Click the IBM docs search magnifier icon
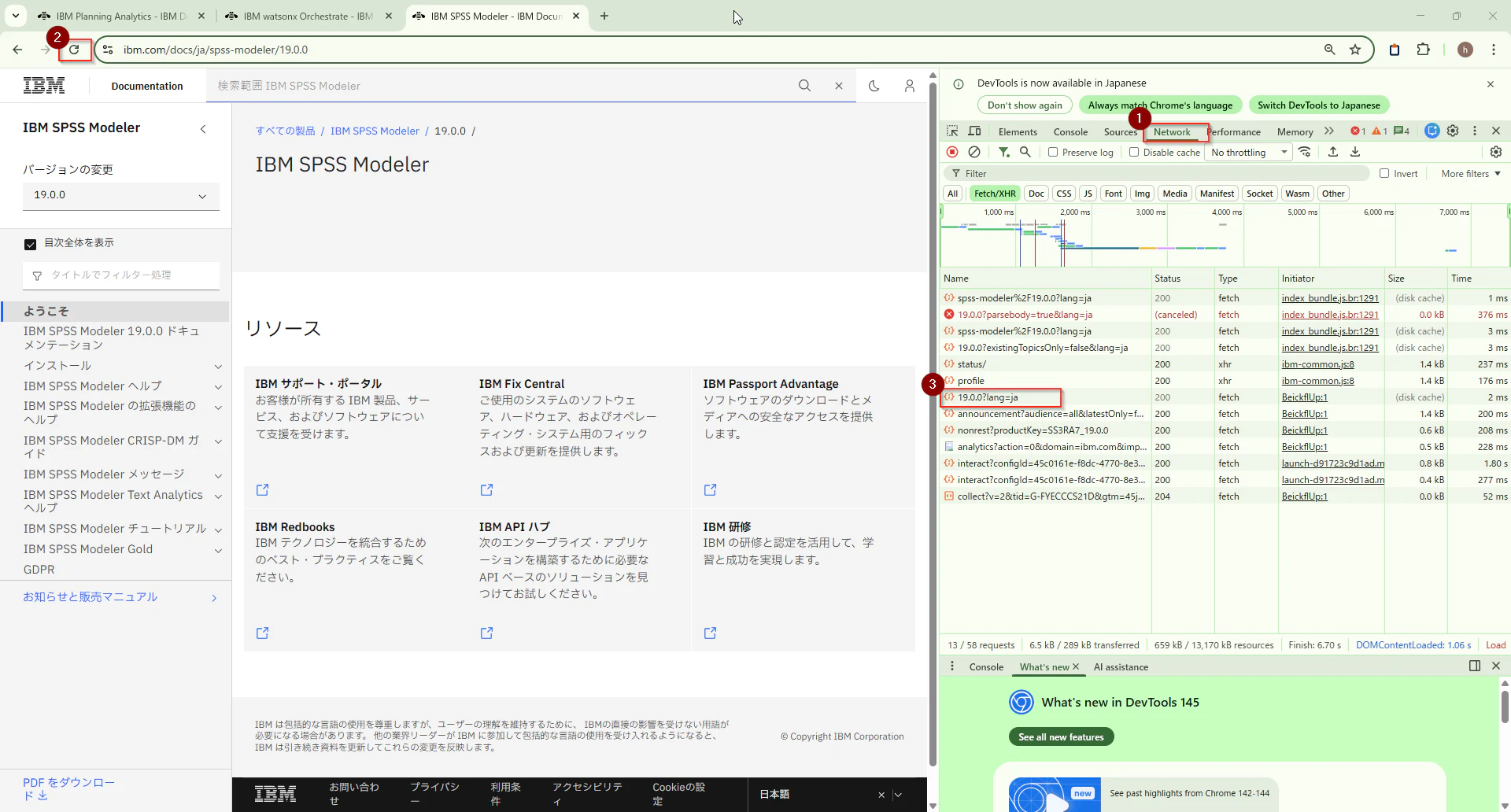The image size is (1511, 812). click(804, 86)
